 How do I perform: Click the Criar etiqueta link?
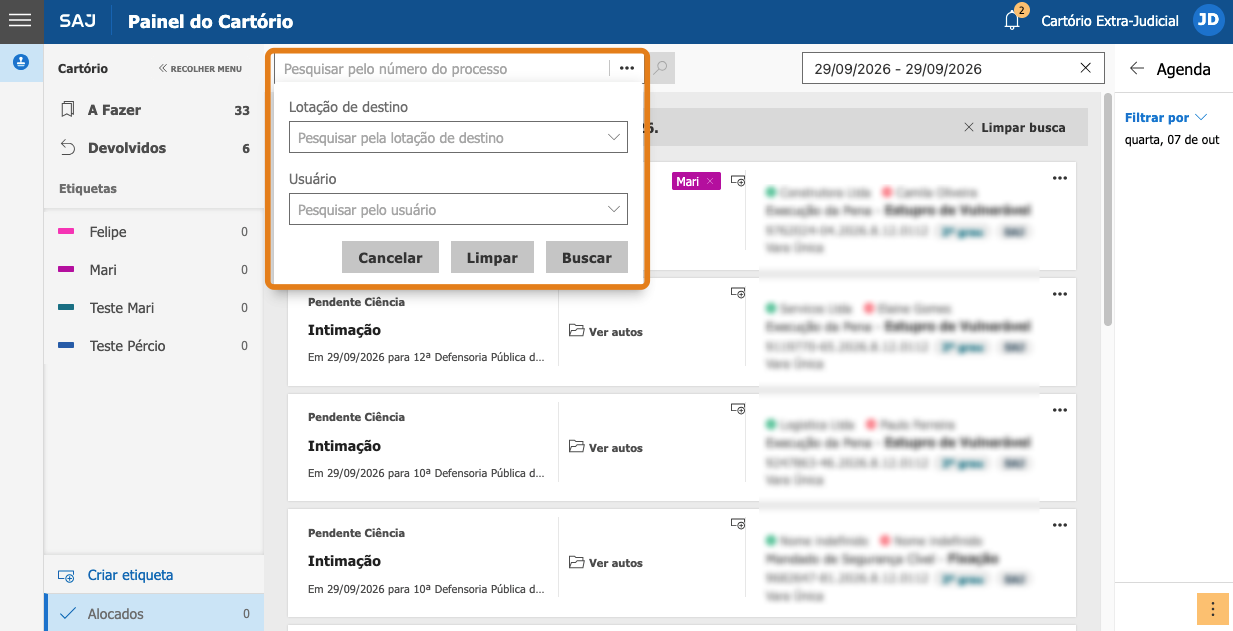coord(130,576)
